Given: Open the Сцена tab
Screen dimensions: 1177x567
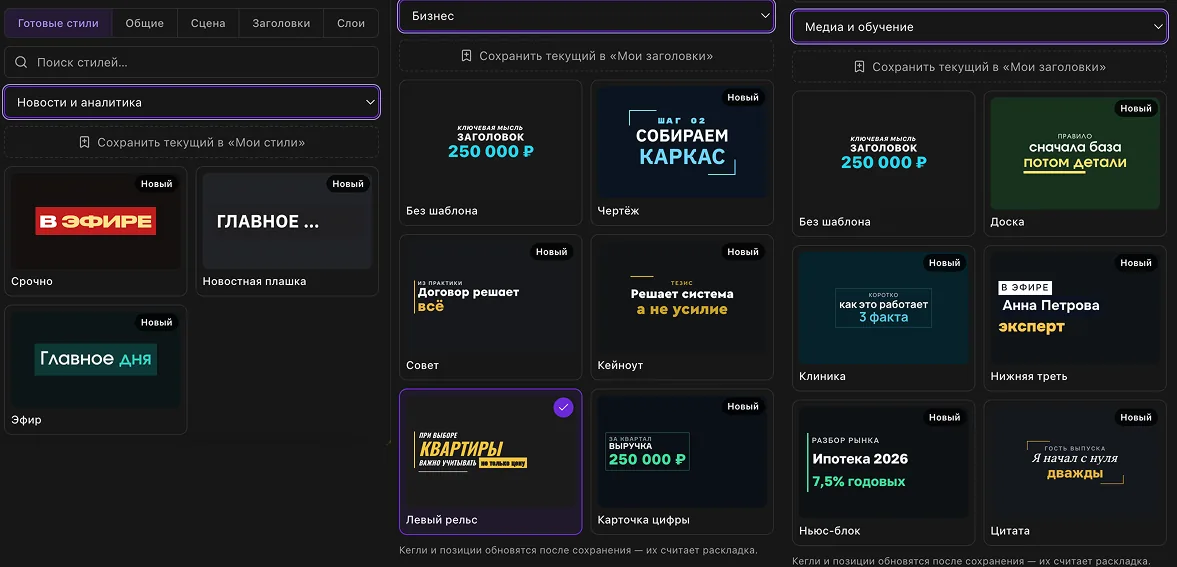Looking at the screenshot, I should click(x=208, y=23).
